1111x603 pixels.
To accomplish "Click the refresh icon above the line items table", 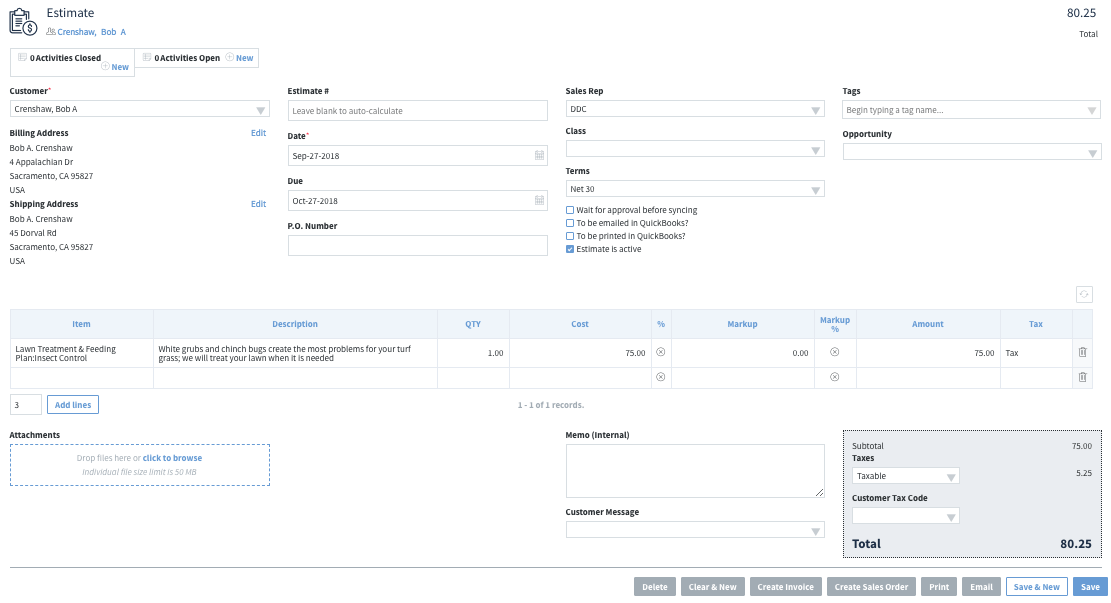I will 1086,294.
